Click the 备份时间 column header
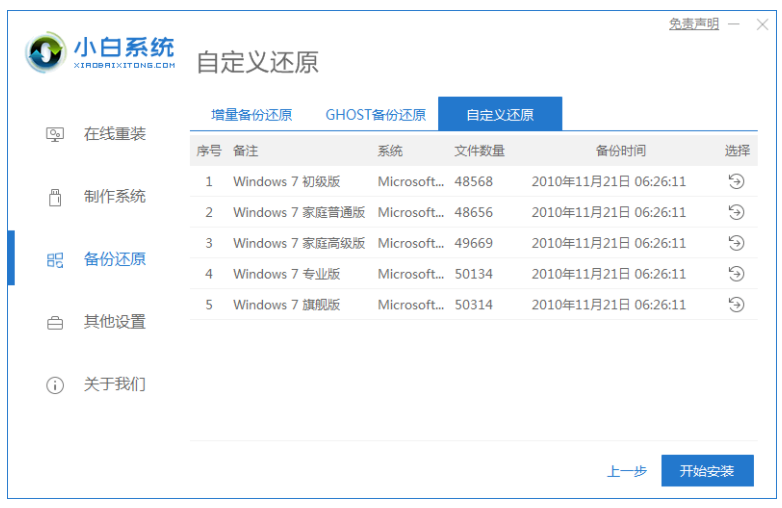 [620, 151]
